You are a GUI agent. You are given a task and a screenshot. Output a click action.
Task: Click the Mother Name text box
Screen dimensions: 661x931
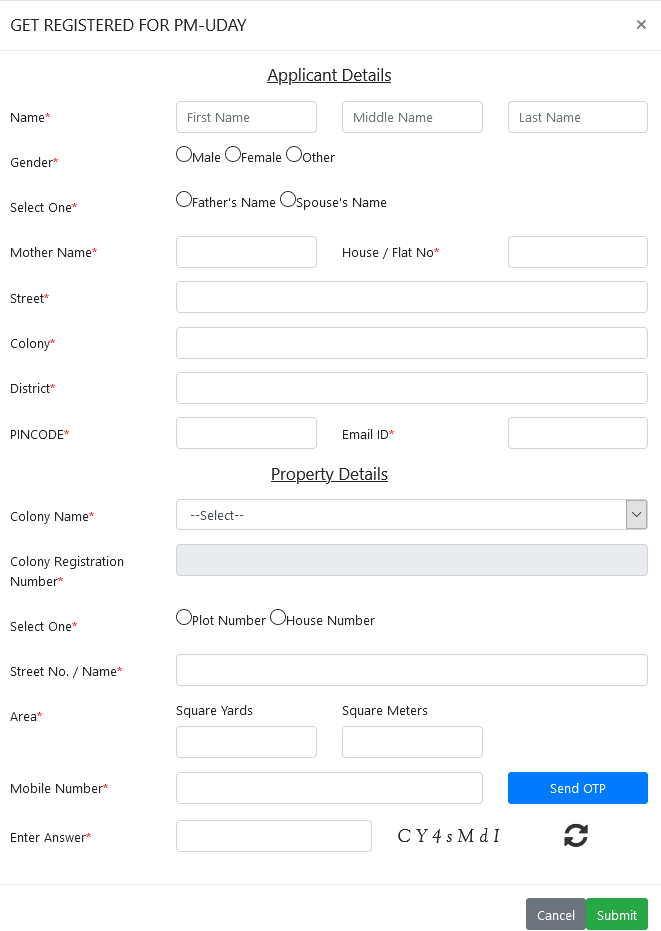[246, 252]
